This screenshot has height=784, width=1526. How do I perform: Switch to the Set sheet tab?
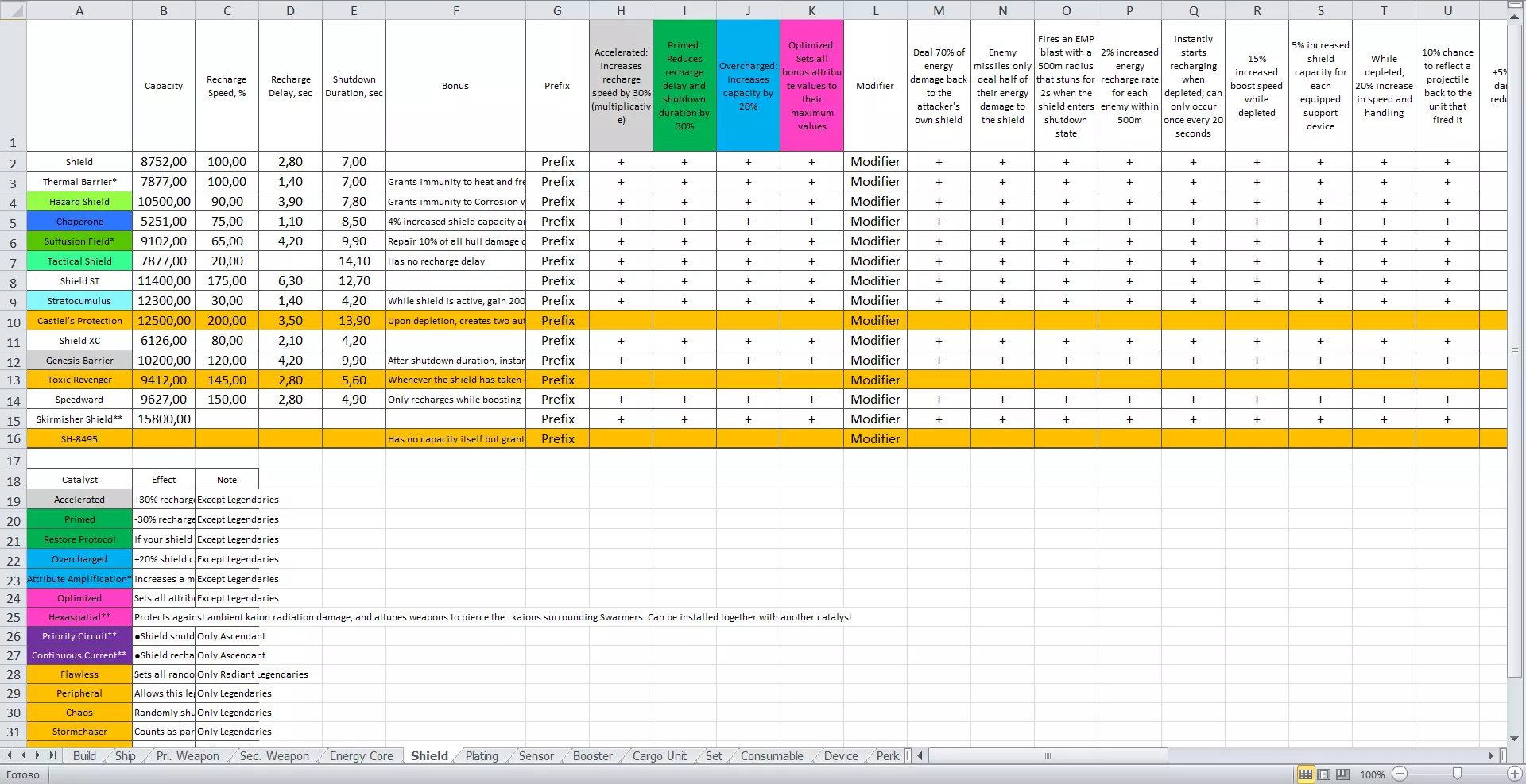(715, 756)
